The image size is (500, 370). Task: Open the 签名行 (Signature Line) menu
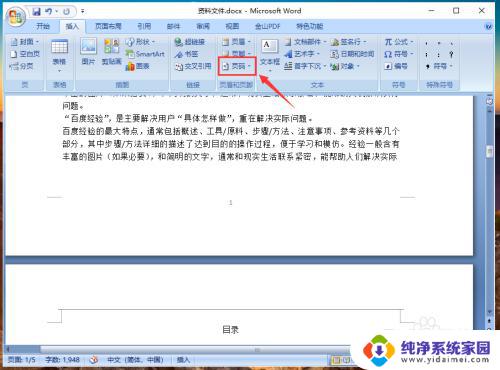click(349, 42)
